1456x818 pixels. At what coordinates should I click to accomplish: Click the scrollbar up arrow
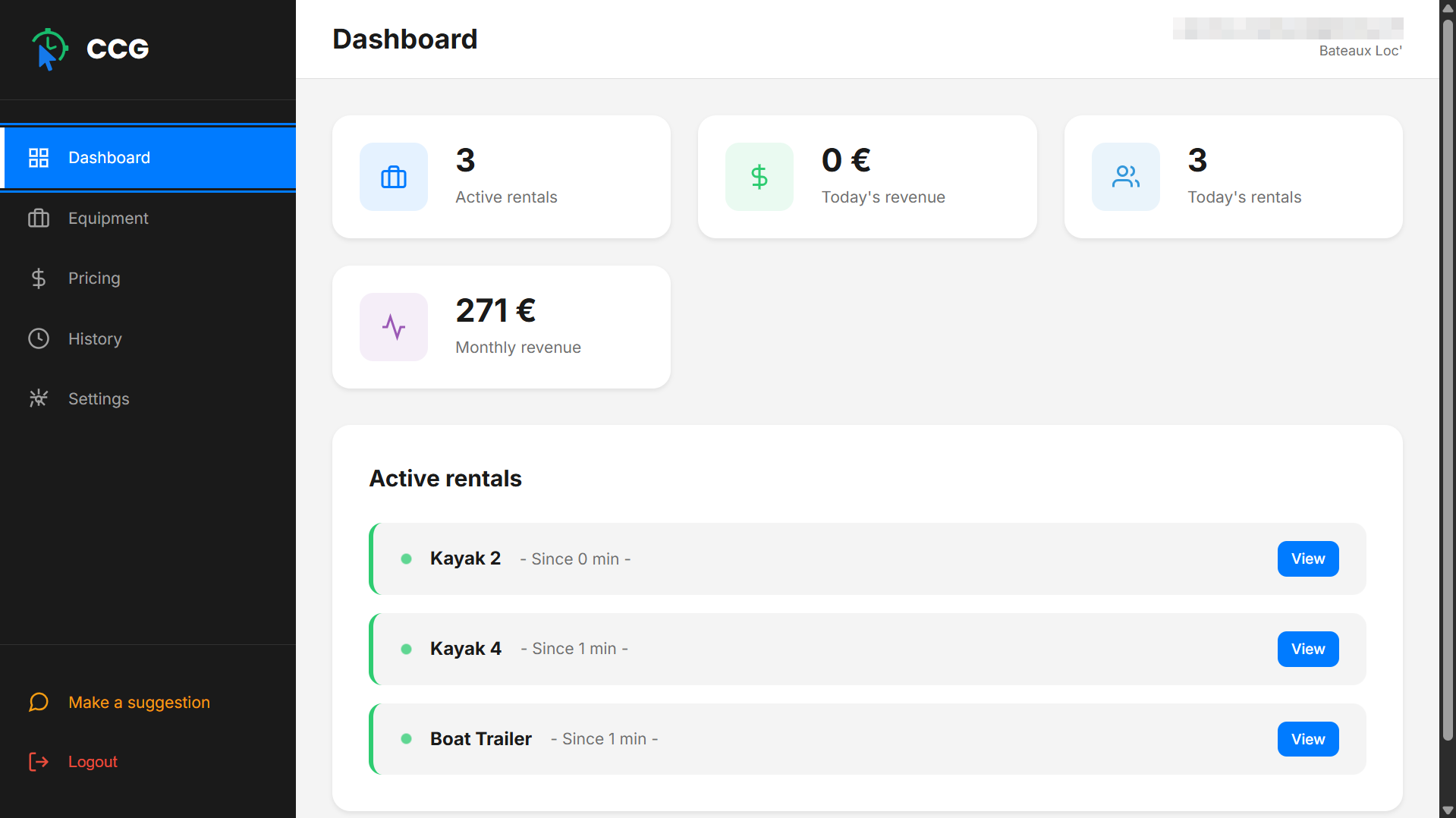pyautogui.click(x=1448, y=8)
